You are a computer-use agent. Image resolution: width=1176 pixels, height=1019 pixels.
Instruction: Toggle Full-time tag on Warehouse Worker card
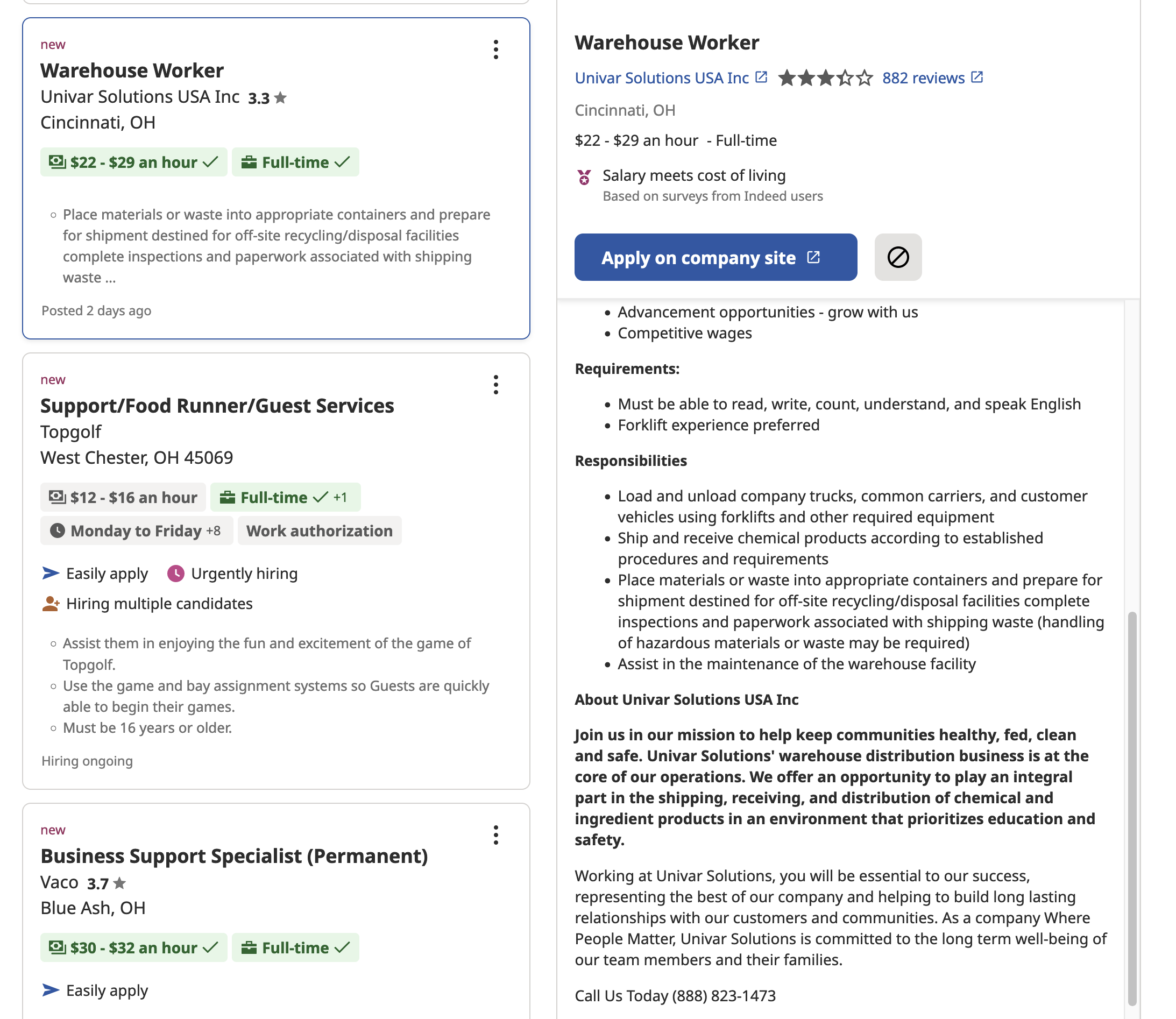click(295, 162)
